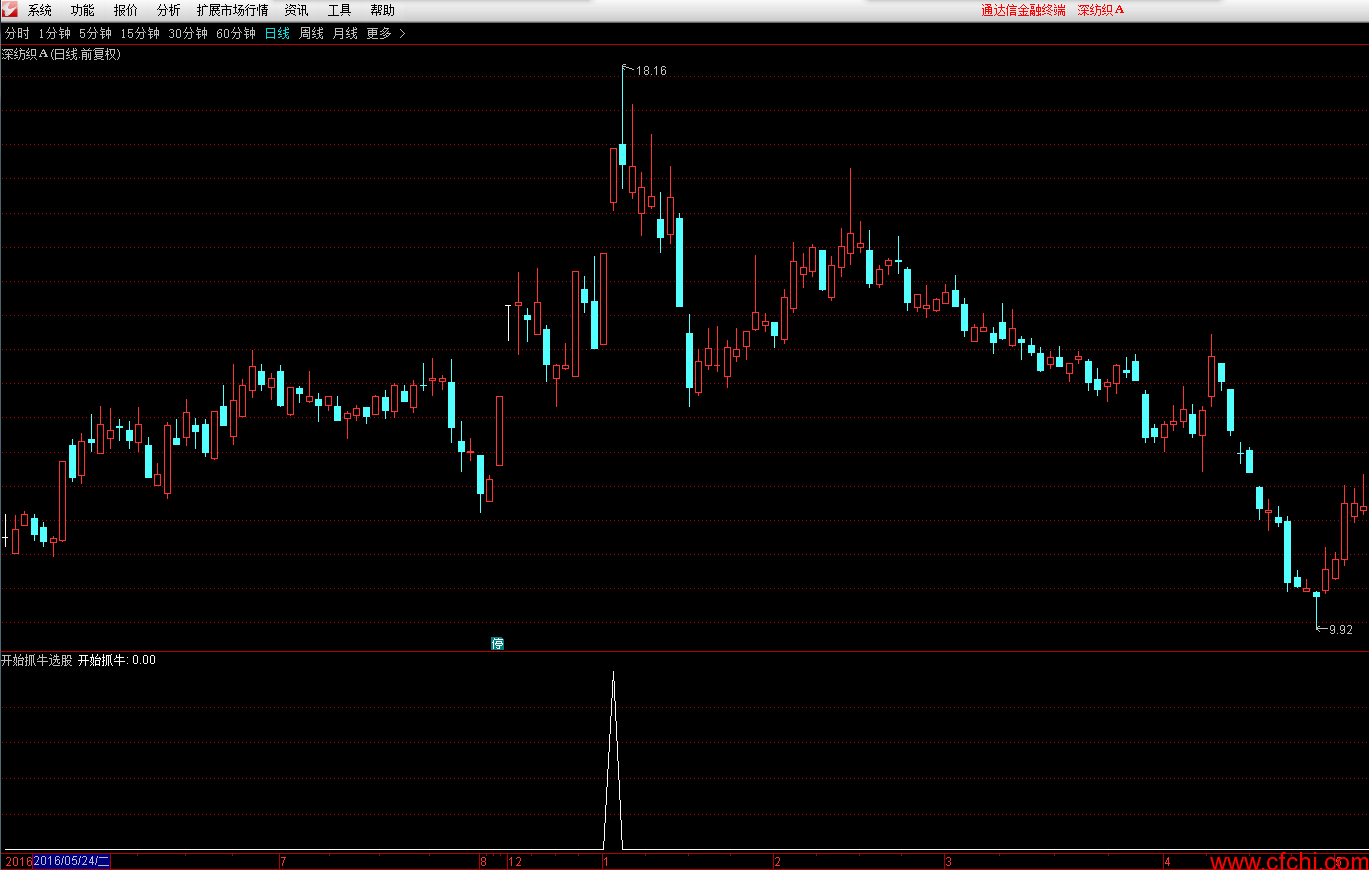Click the month 12 marker on timeline
The image size is (1369, 870).
pyautogui.click(x=515, y=861)
